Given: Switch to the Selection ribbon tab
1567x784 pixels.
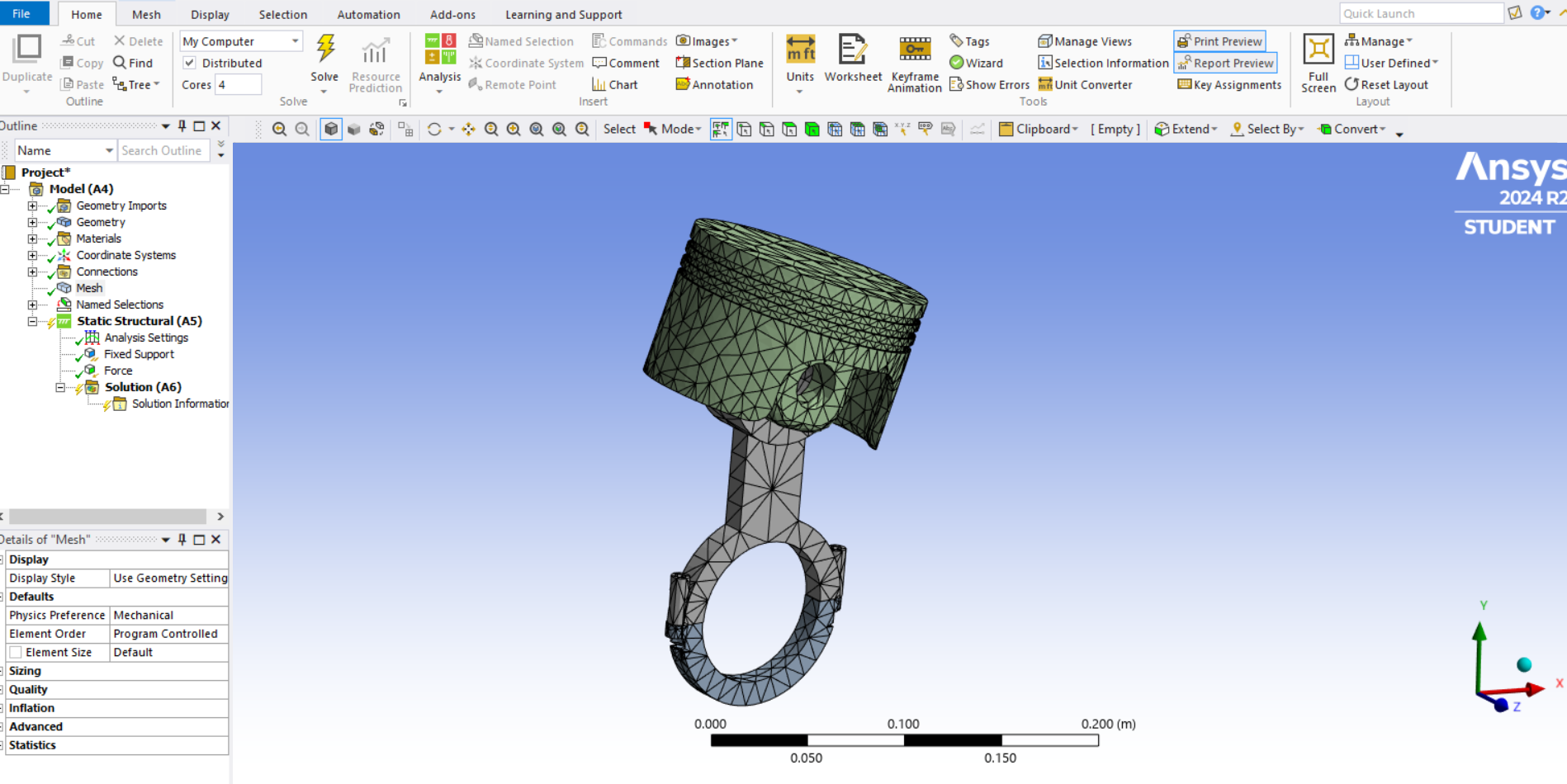Looking at the screenshot, I should coord(282,15).
